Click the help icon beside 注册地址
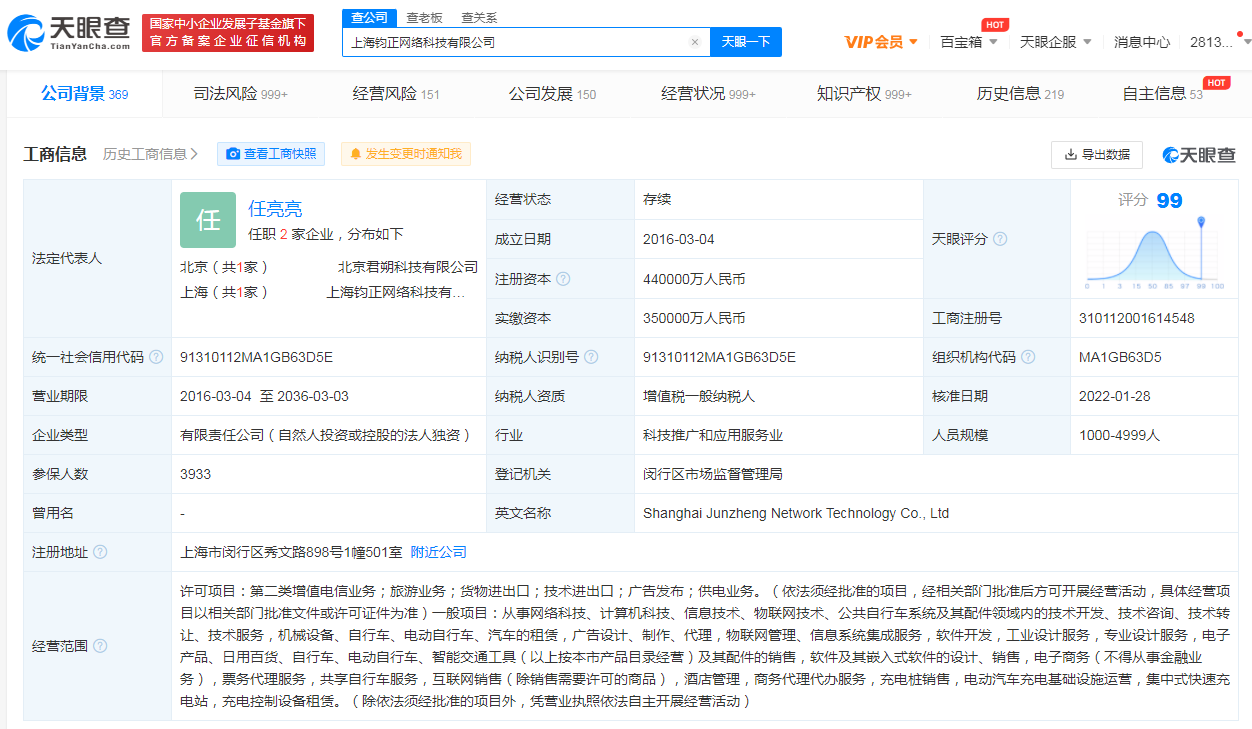The image size is (1252, 729). 100,552
